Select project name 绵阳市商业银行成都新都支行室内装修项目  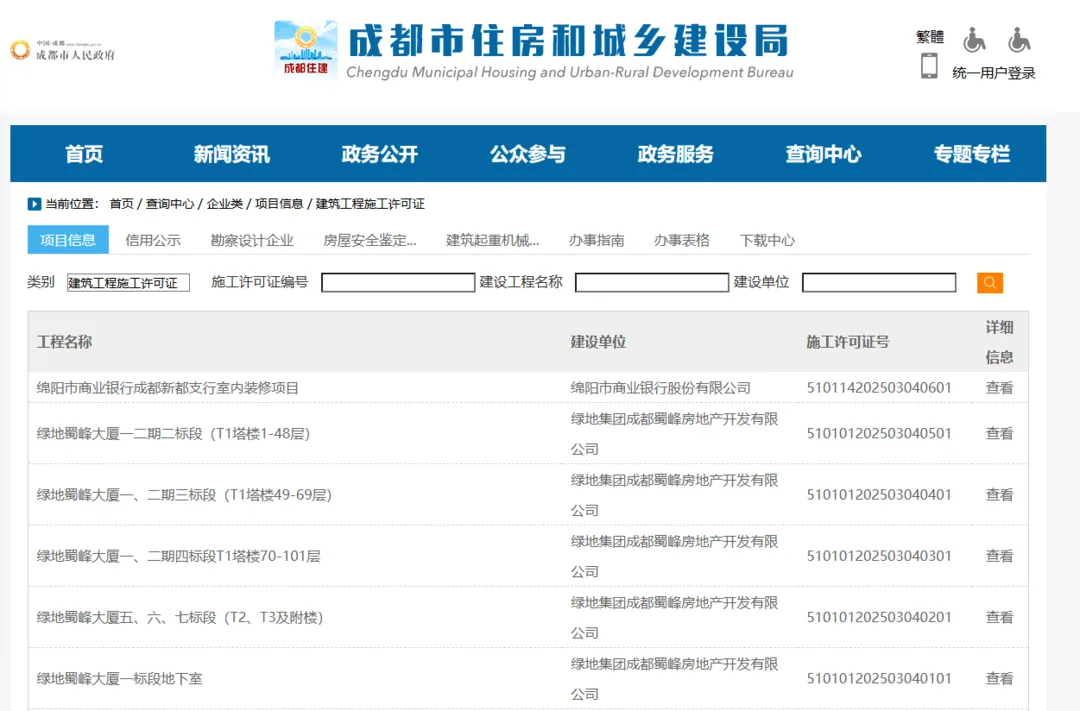tap(167, 388)
